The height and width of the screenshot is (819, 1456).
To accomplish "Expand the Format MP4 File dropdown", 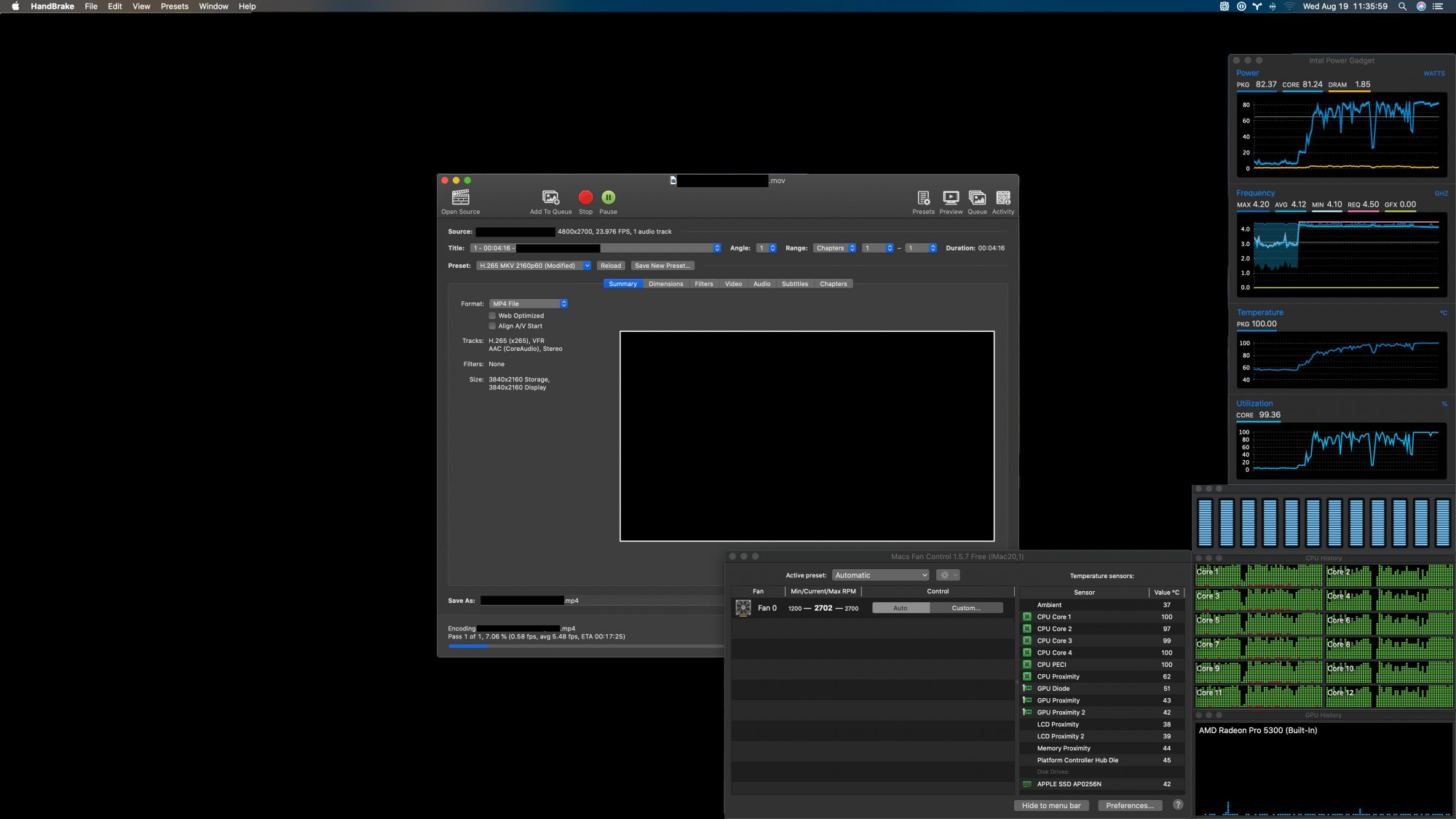I will (x=563, y=303).
